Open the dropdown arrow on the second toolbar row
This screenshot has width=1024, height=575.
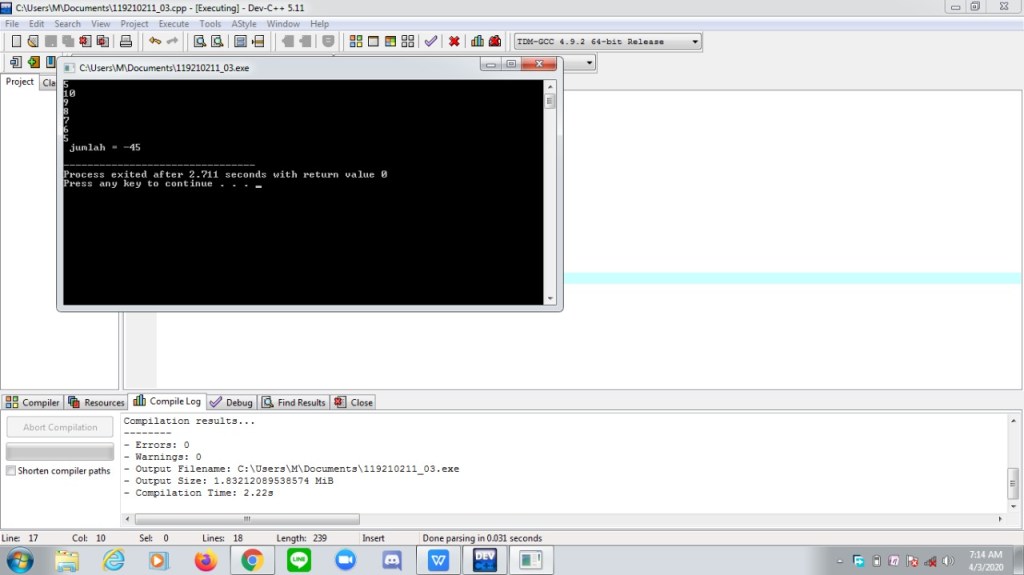coord(589,62)
